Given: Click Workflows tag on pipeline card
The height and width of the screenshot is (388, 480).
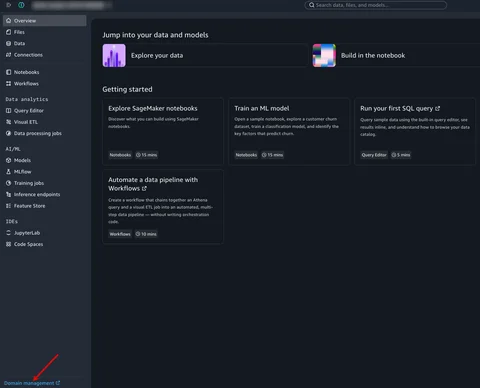Looking at the screenshot, I should click(120, 234).
